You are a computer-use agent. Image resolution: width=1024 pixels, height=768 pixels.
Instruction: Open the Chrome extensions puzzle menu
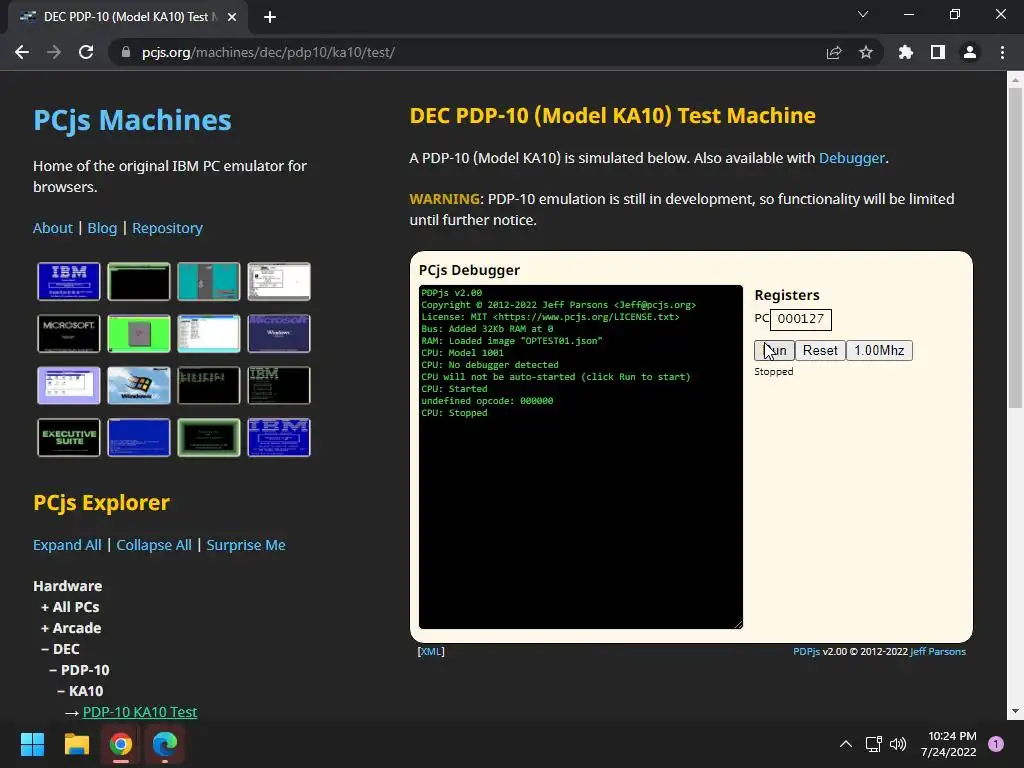905,52
